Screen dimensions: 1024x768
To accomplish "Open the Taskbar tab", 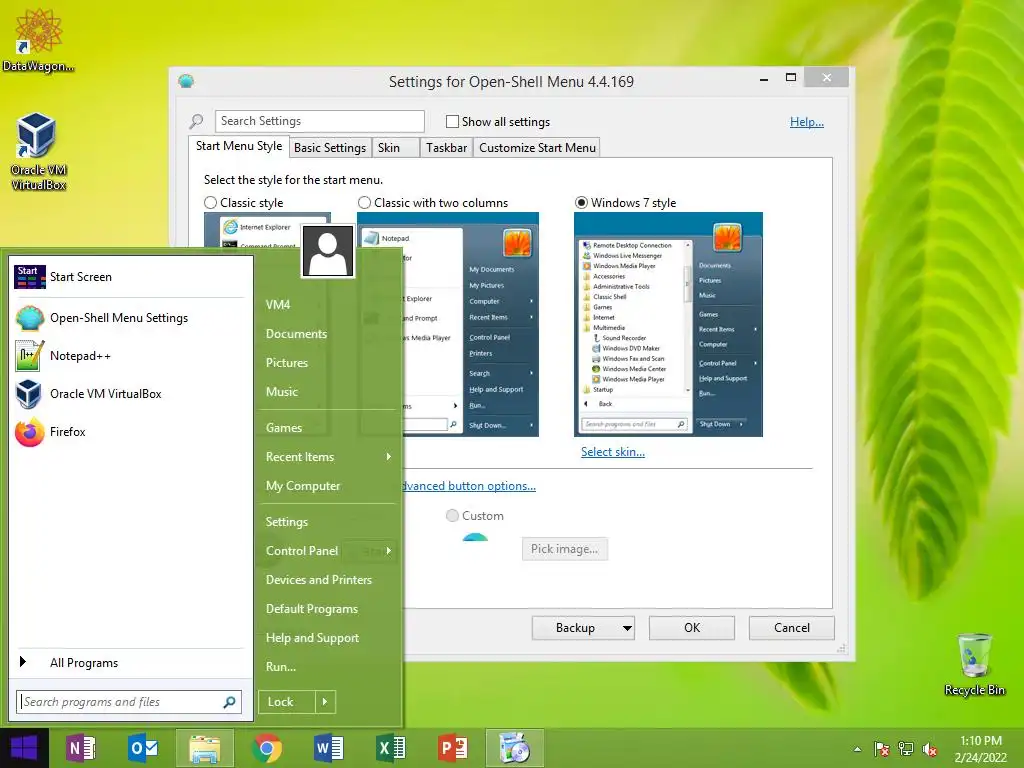I will pos(447,148).
